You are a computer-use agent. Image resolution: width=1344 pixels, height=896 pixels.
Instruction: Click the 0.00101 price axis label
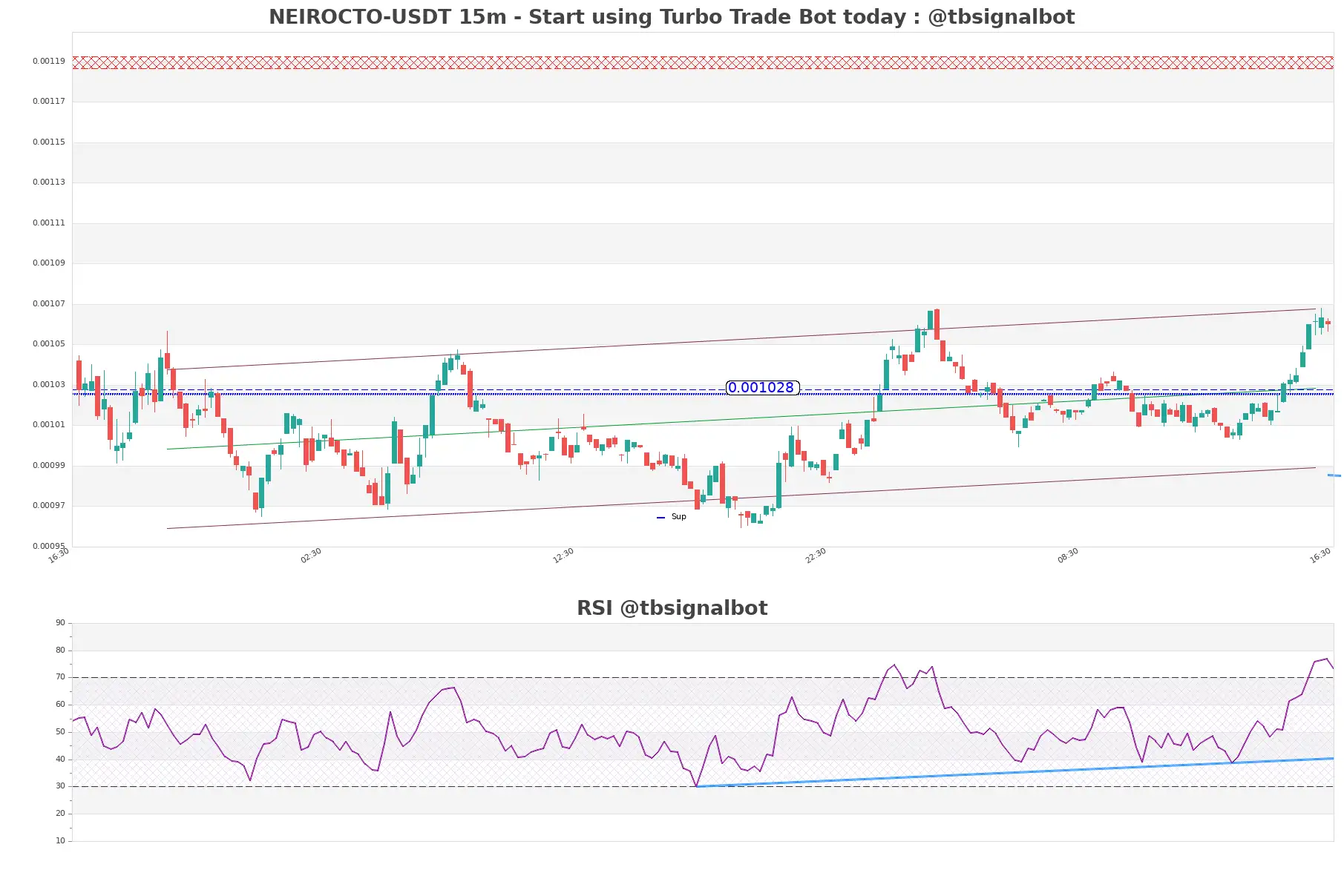49,425
